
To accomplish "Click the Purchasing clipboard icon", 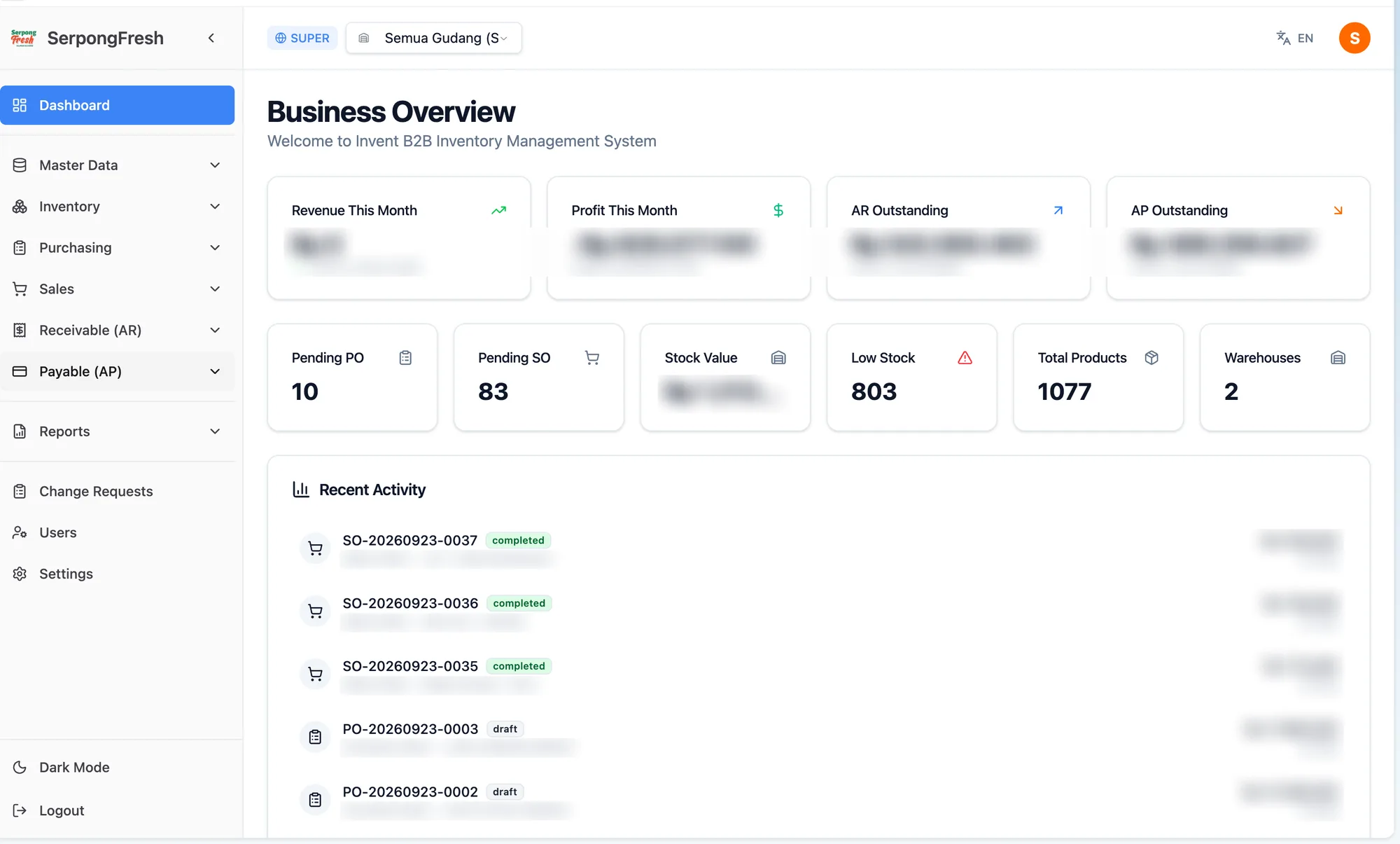I will point(20,248).
